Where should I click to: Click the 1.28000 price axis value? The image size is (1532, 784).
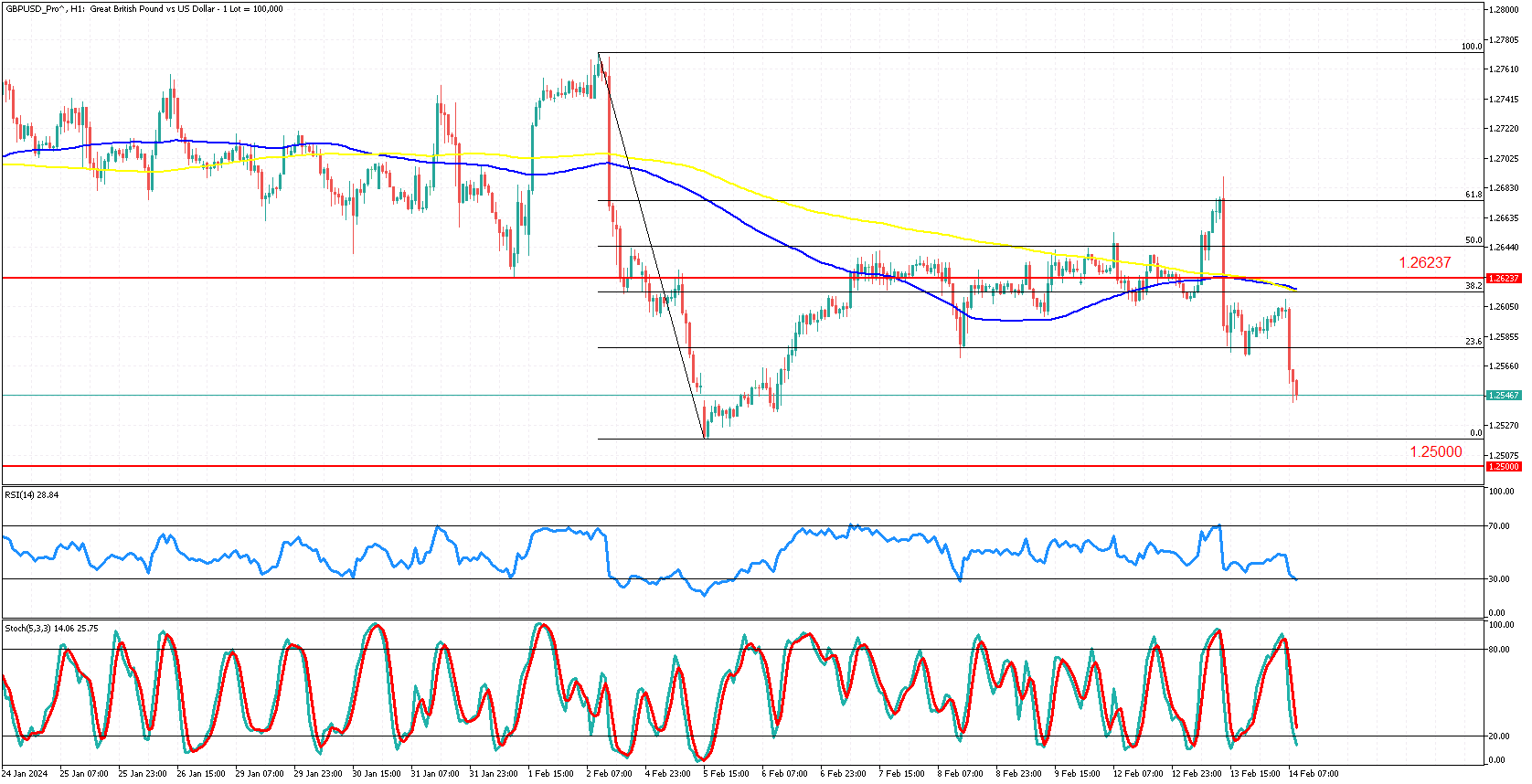[x=1504, y=9]
